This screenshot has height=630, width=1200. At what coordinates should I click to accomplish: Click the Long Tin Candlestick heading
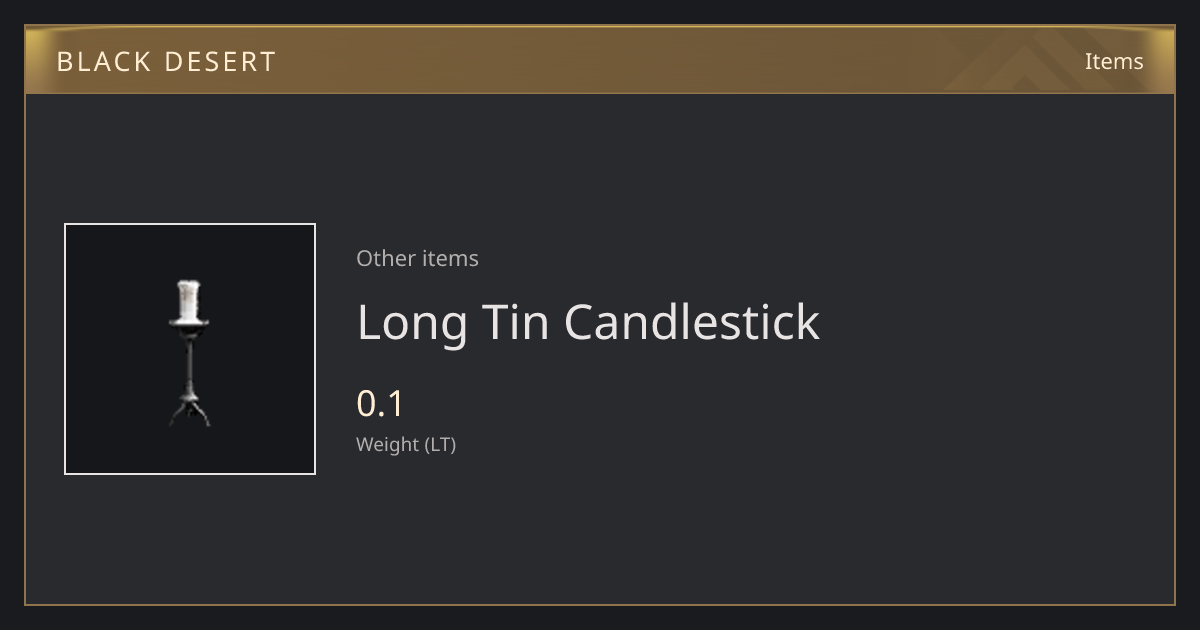pyautogui.click(x=588, y=322)
